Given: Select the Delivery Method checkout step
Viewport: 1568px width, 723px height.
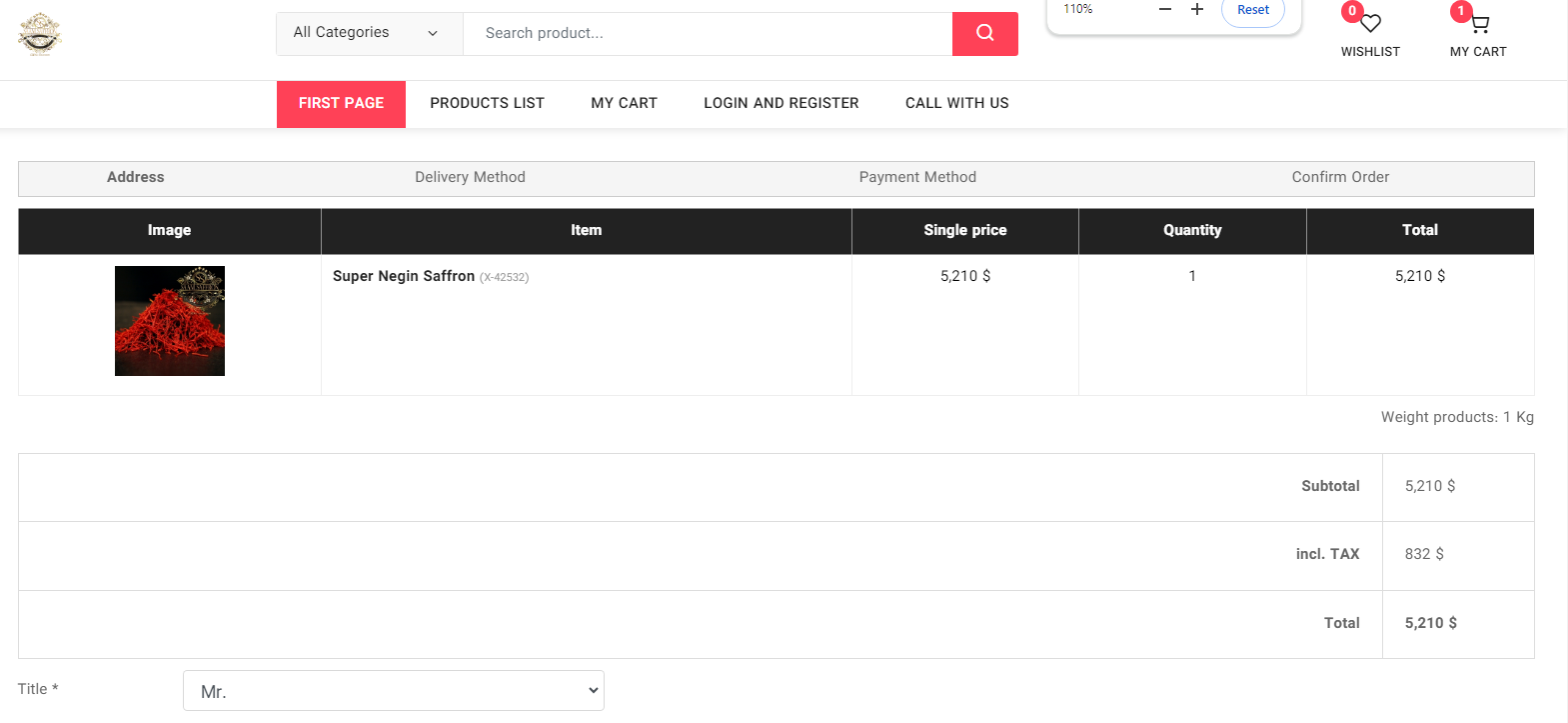Looking at the screenshot, I should pyautogui.click(x=470, y=177).
